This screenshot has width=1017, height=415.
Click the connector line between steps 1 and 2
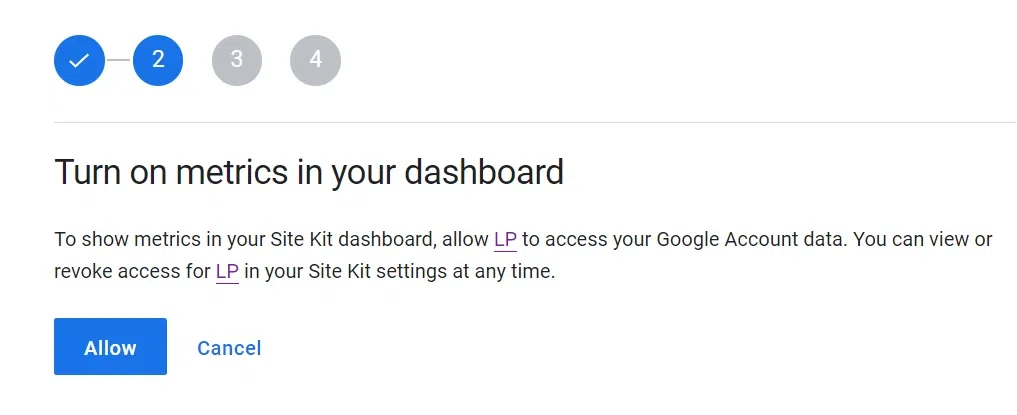point(119,60)
